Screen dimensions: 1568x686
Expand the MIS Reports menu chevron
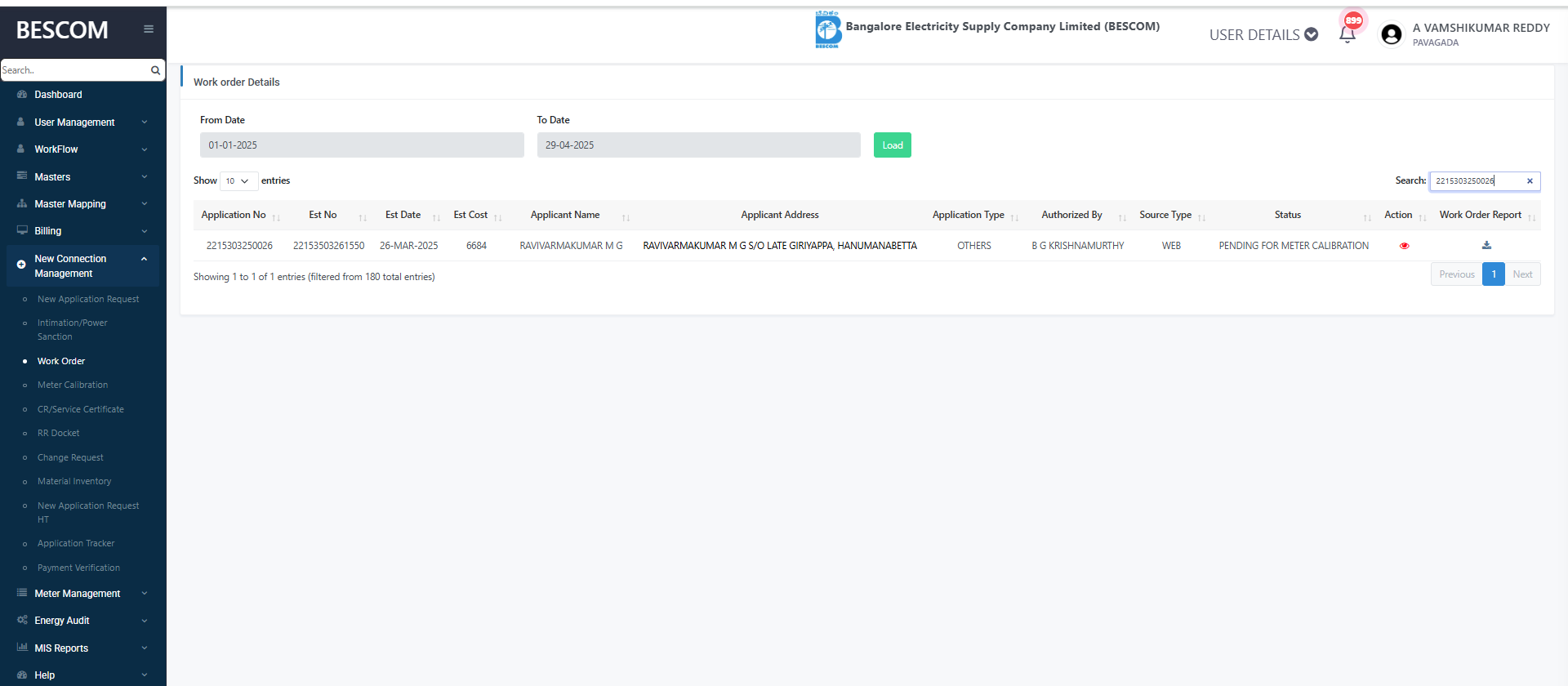coord(145,648)
